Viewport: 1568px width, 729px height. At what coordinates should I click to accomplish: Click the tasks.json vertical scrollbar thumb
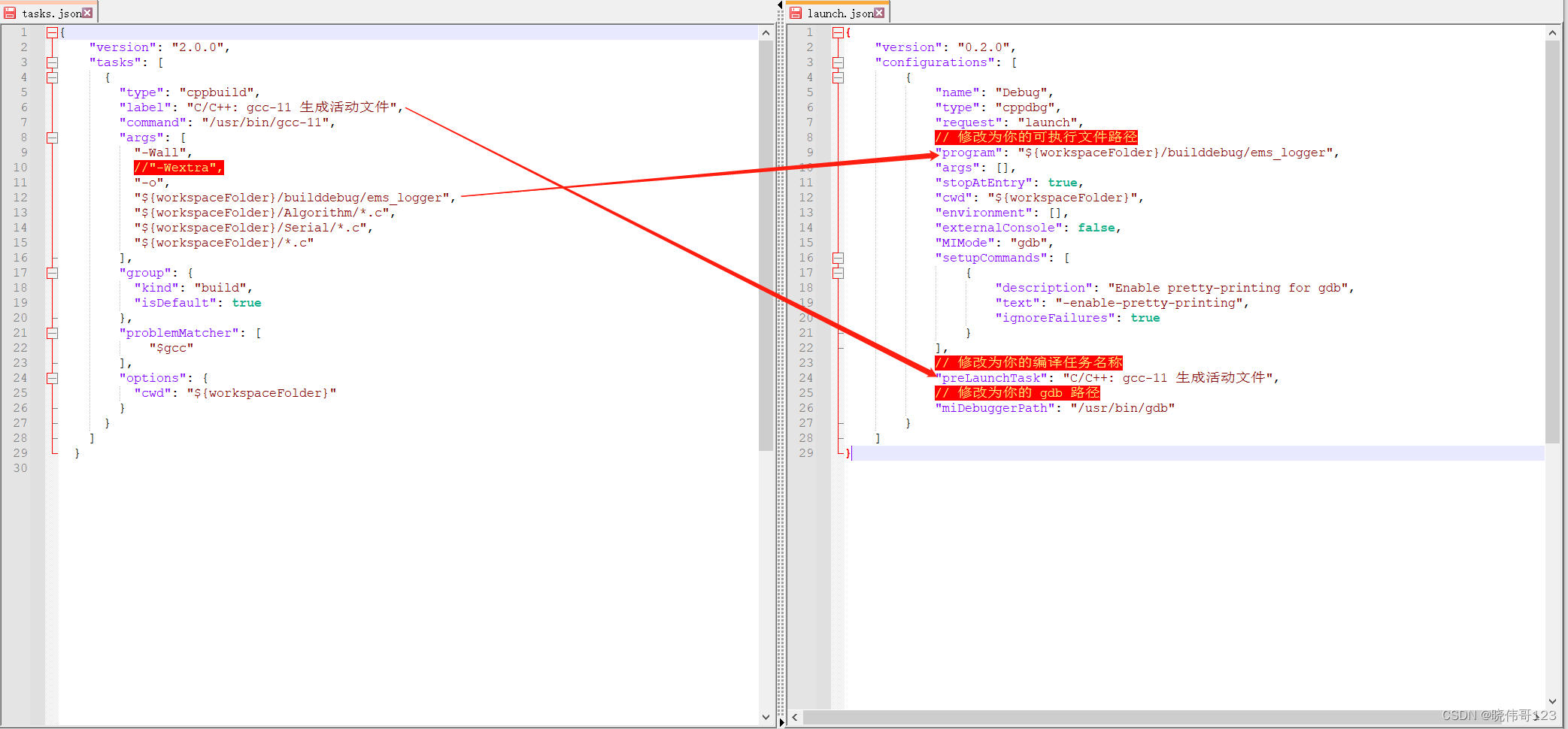[766, 245]
